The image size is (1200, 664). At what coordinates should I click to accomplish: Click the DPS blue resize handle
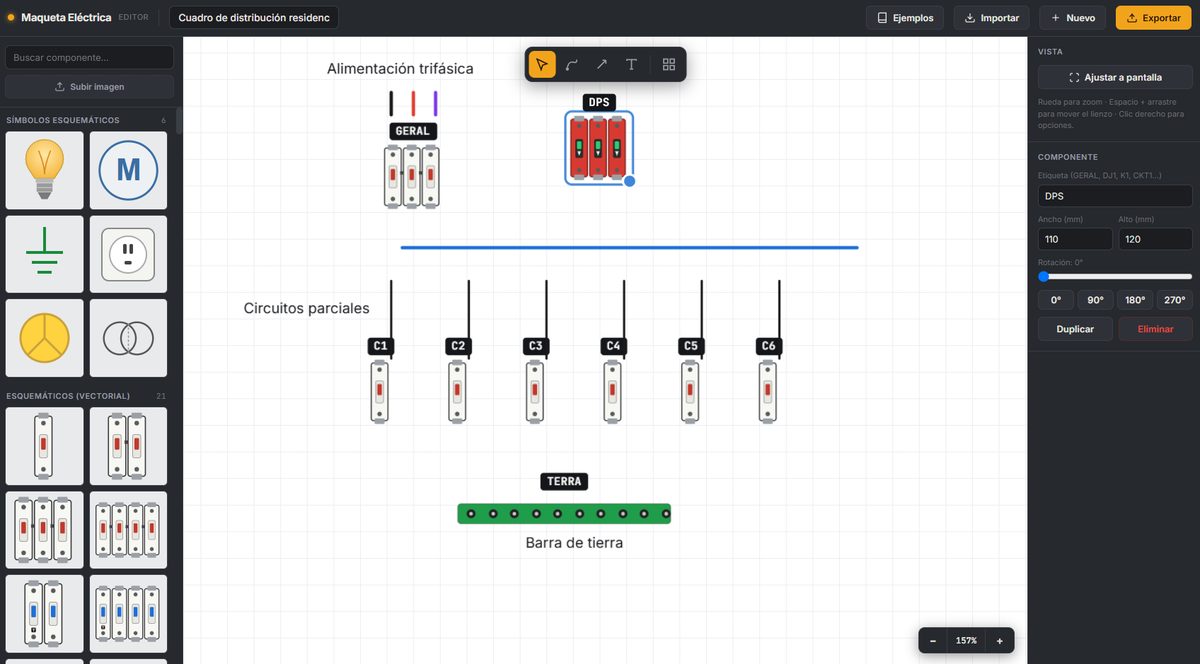[630, 181]
